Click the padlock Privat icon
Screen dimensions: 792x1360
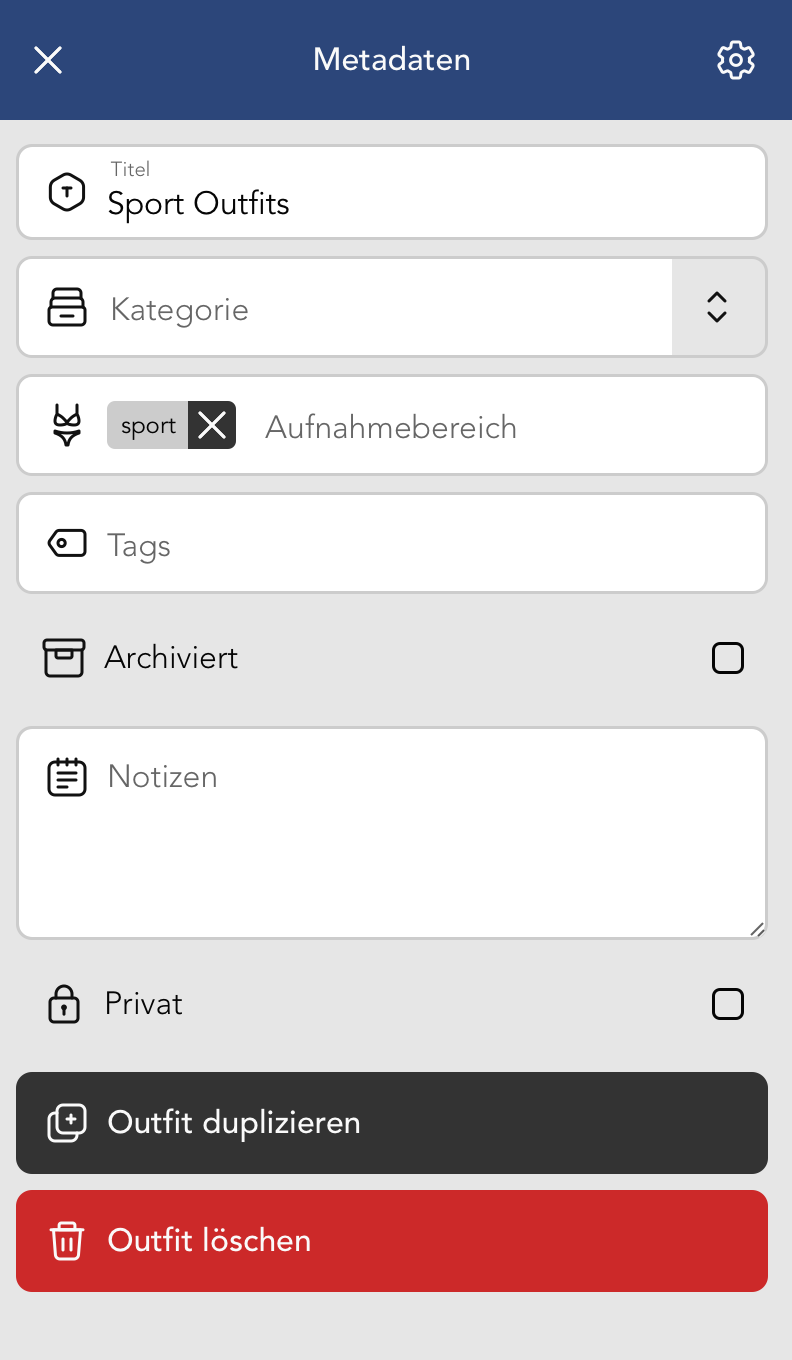click(64, 1004)
